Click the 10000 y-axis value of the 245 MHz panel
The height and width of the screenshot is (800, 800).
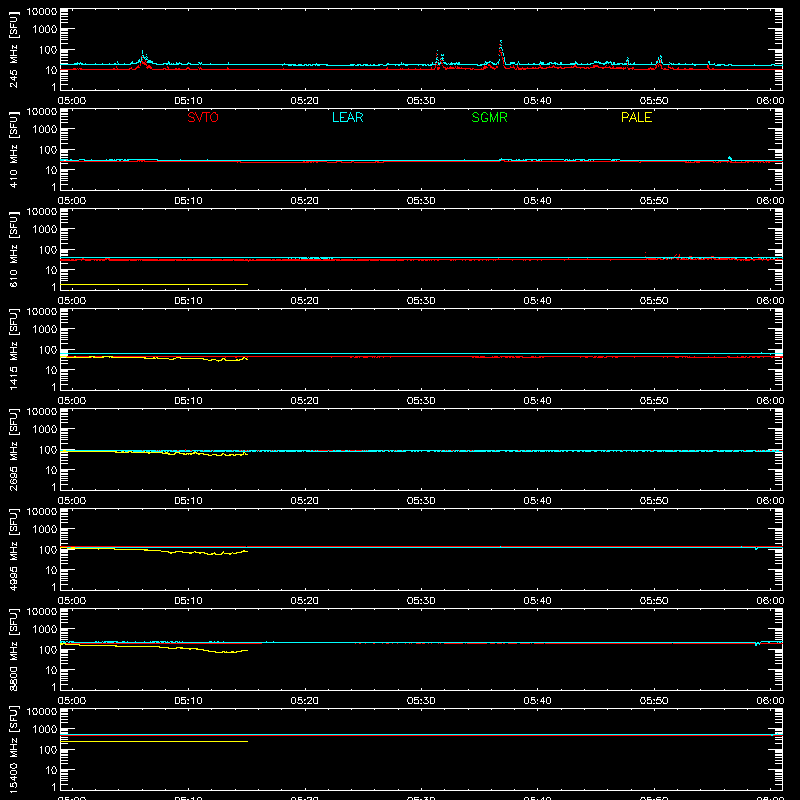(42, 12)
